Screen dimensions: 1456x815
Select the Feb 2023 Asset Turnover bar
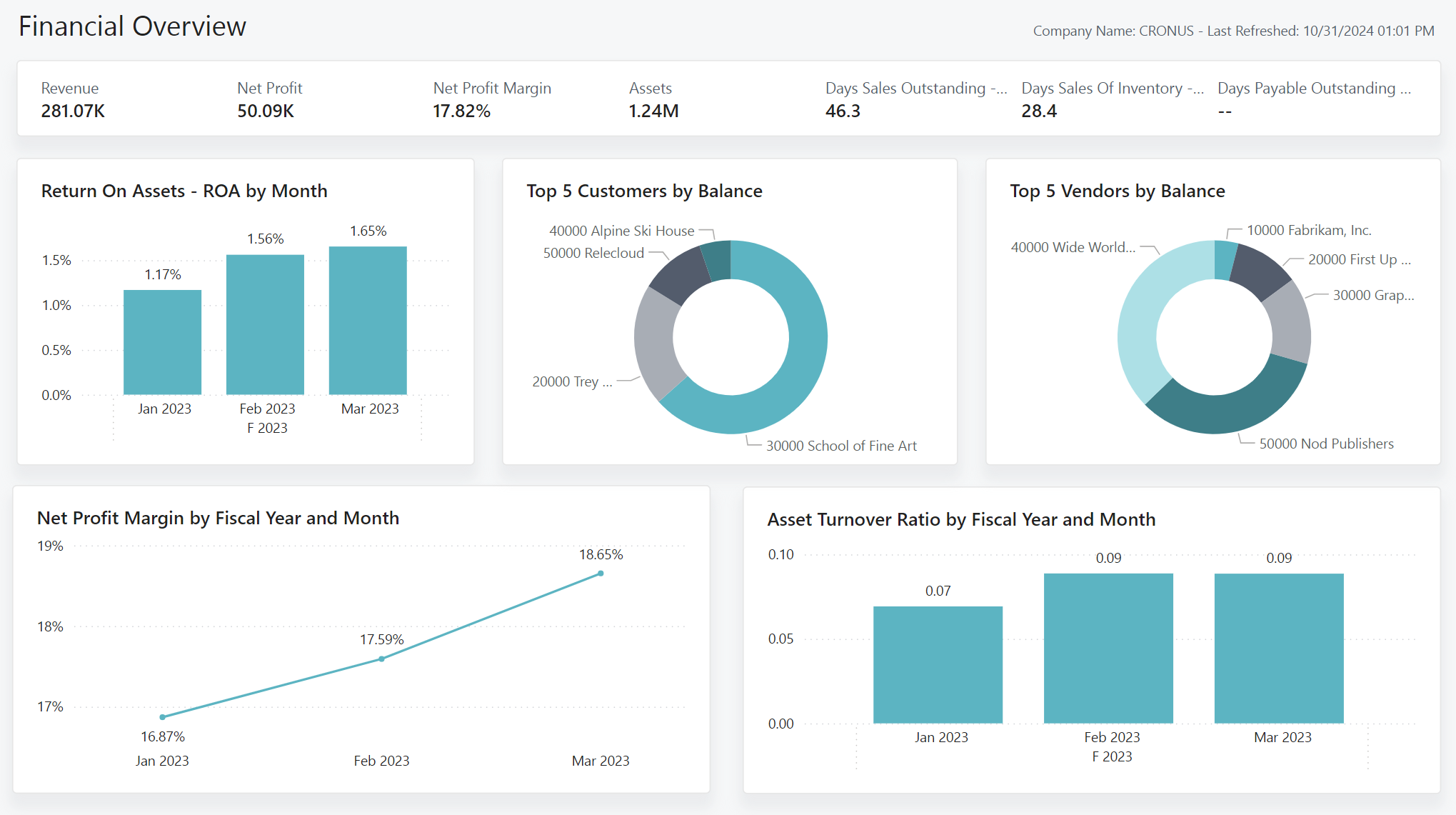click(x=1108, y=646)
